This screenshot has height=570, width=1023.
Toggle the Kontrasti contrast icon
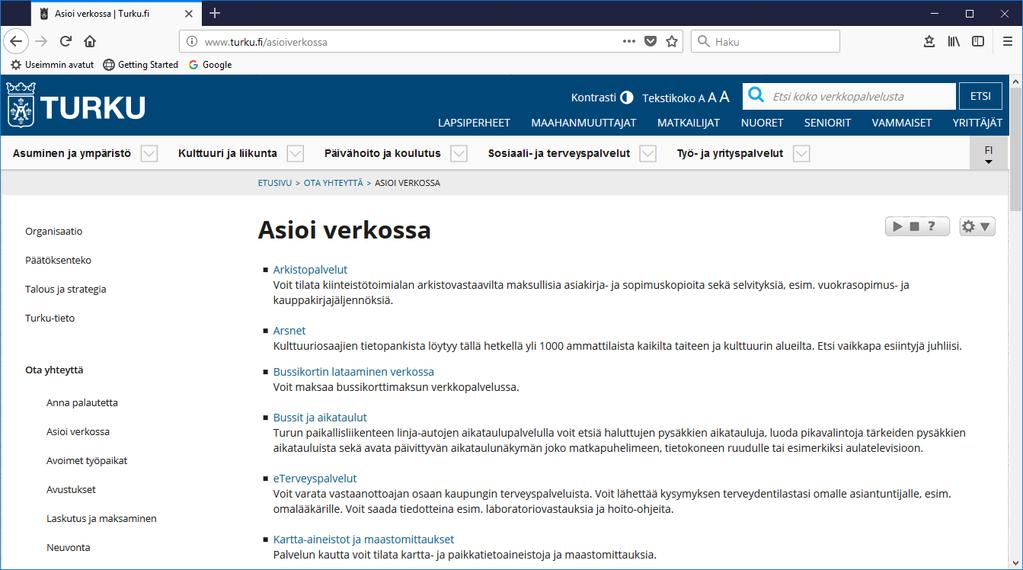[x=626, y=97]
